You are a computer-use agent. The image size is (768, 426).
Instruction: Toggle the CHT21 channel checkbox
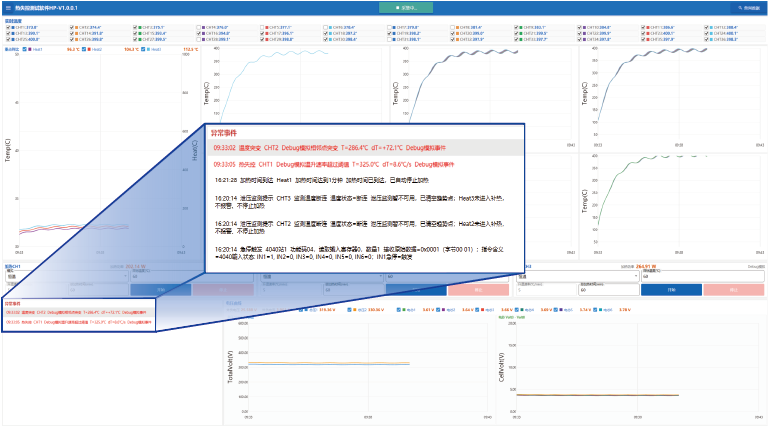tap(516, 33)
